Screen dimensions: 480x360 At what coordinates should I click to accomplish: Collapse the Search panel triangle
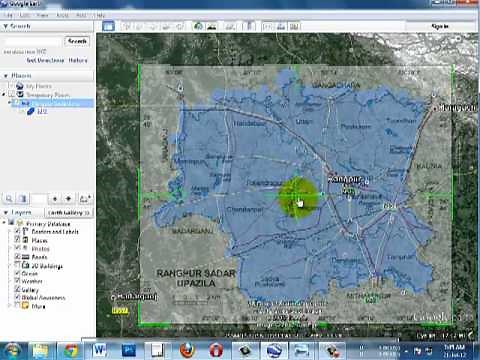[5, 26]
